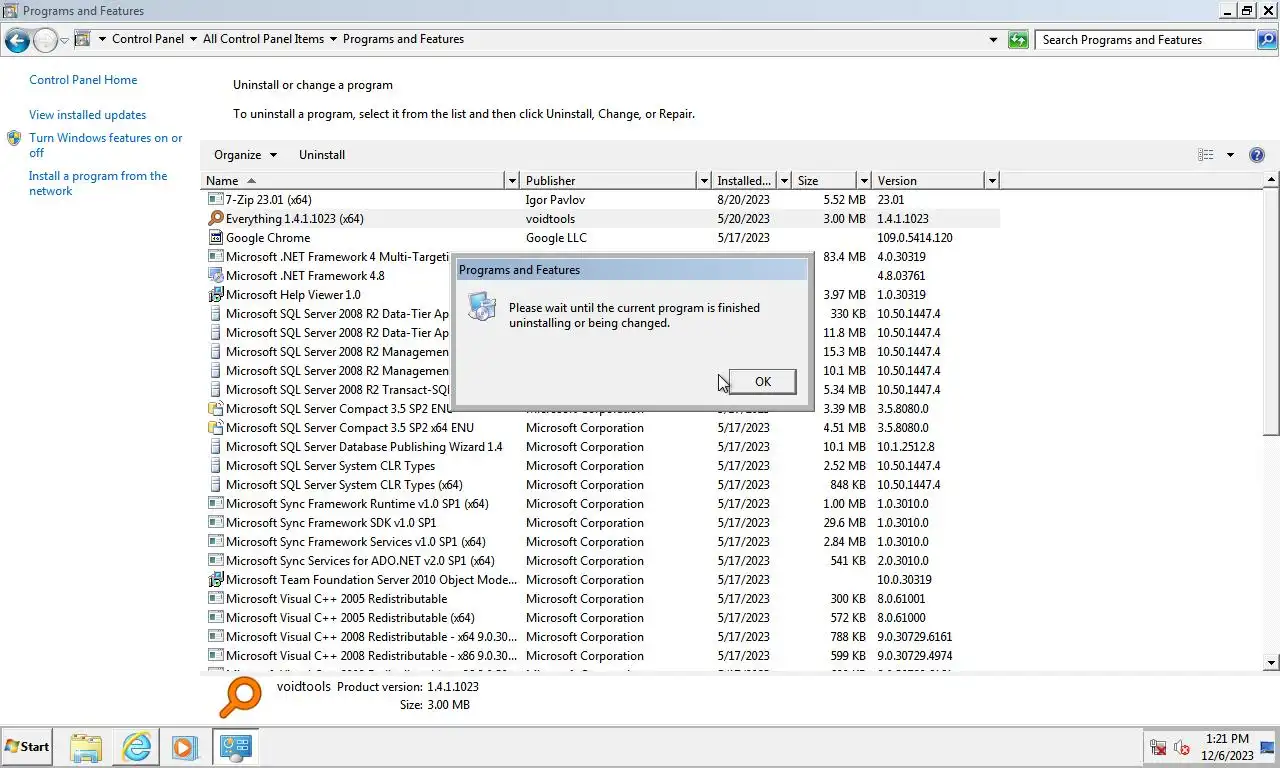Open the recent pages dropdown arrow
This screenshot has height=768, width=1280.
click(64, 41)
